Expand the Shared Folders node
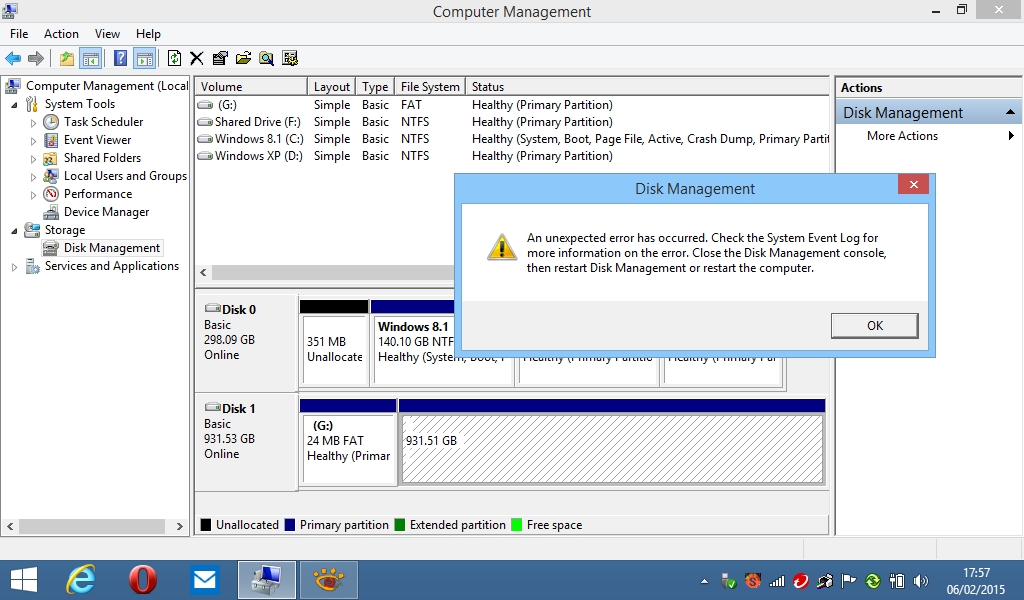 33,158
